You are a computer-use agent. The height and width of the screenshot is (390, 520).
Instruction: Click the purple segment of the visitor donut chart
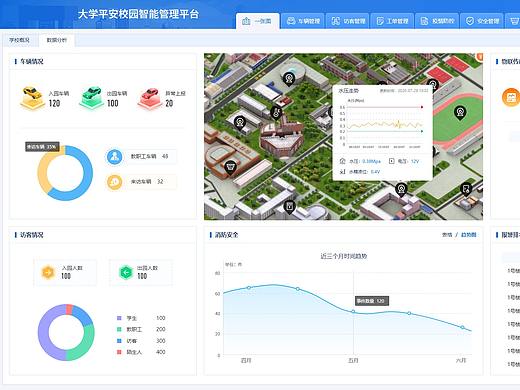[44, 332]
